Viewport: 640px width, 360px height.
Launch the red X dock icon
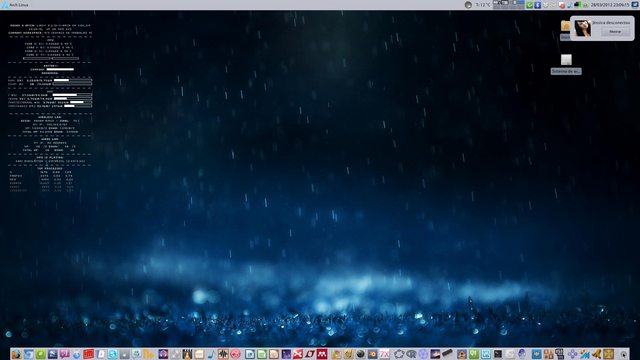click(298, 354)
